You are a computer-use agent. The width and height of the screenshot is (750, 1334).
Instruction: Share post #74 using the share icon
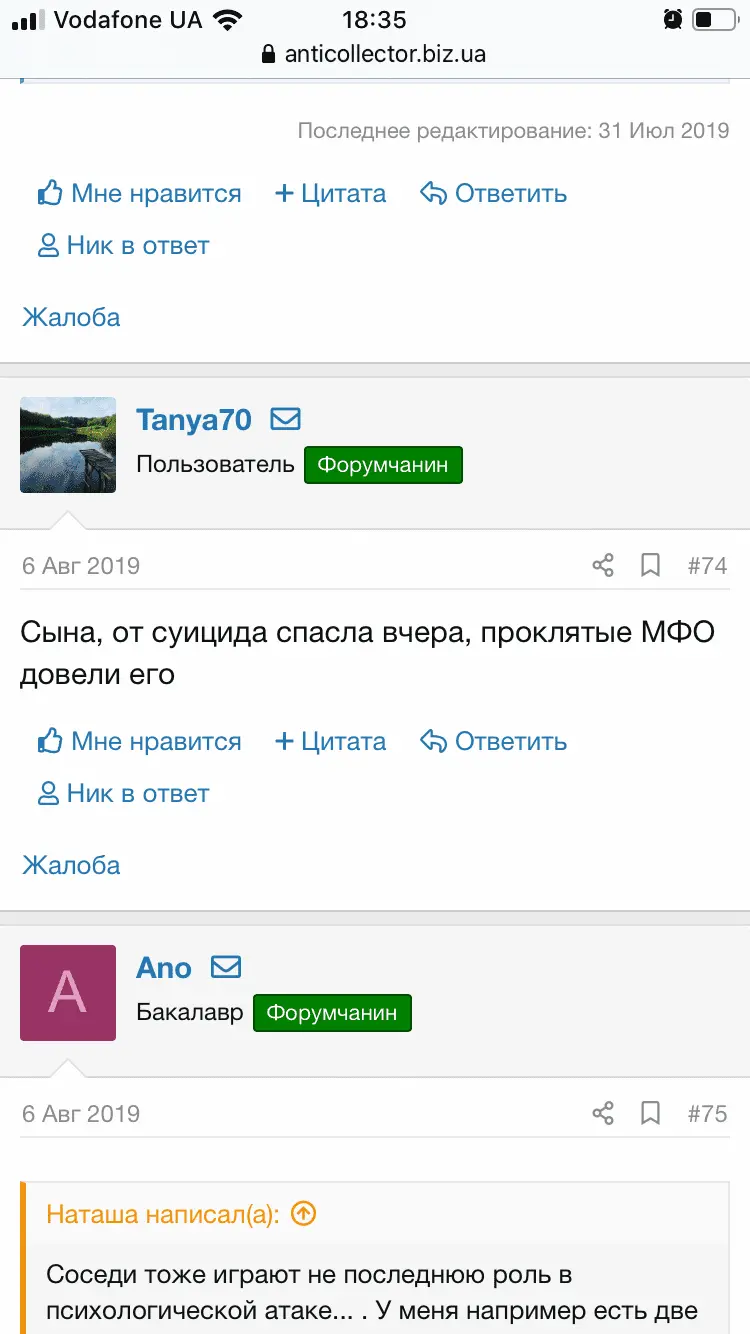pyautogui.click(x=603, y=564)
